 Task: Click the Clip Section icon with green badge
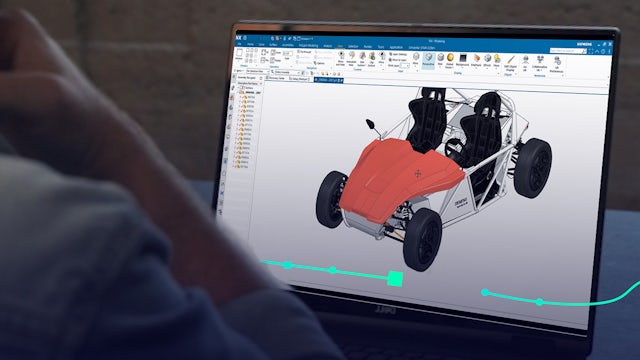372,59
